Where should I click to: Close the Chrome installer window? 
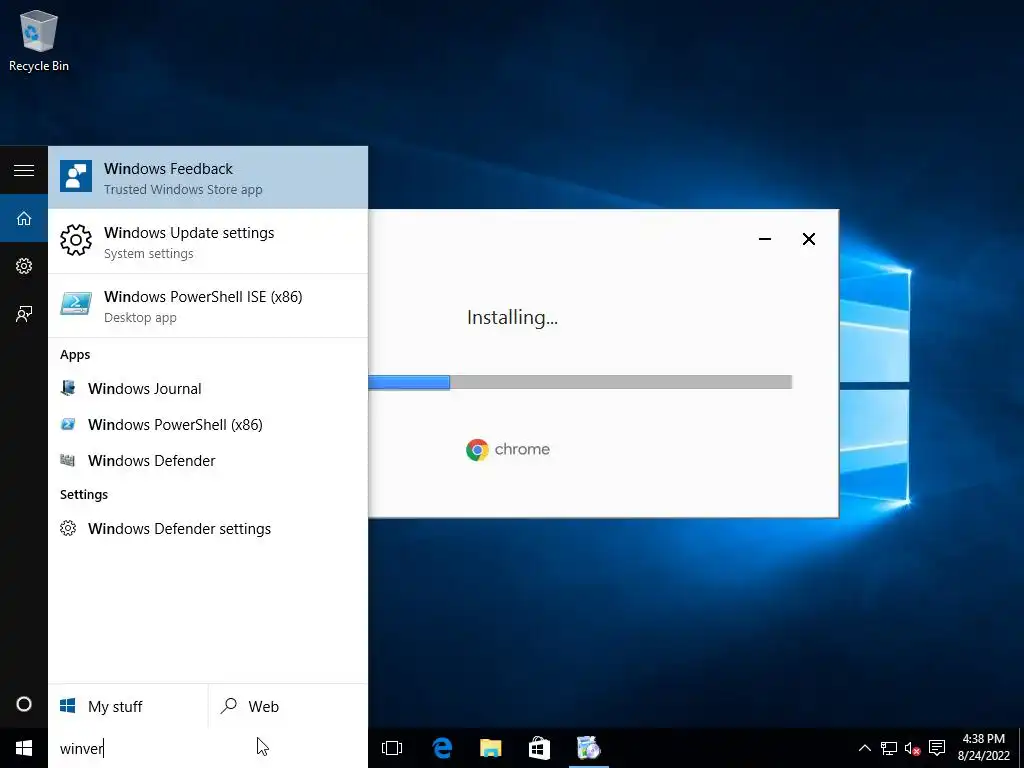(808, 239)
